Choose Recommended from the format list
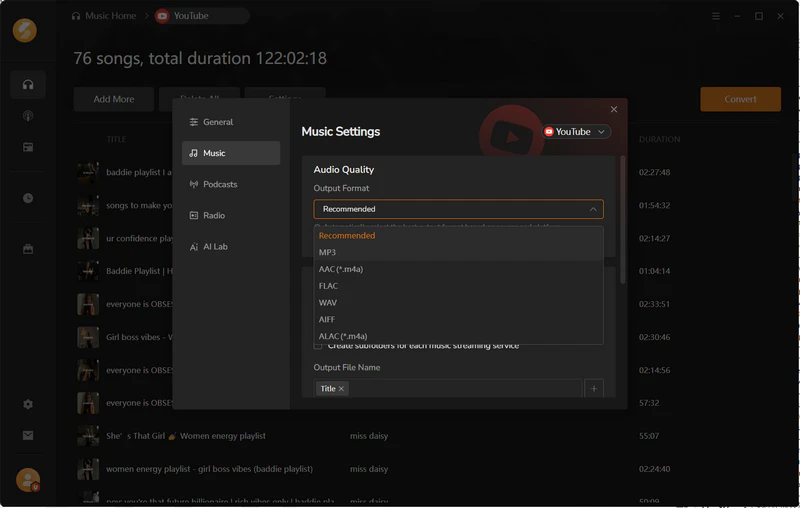Image resolution: width=800 pixels, height=508 pixels. (x=458, y=236)
